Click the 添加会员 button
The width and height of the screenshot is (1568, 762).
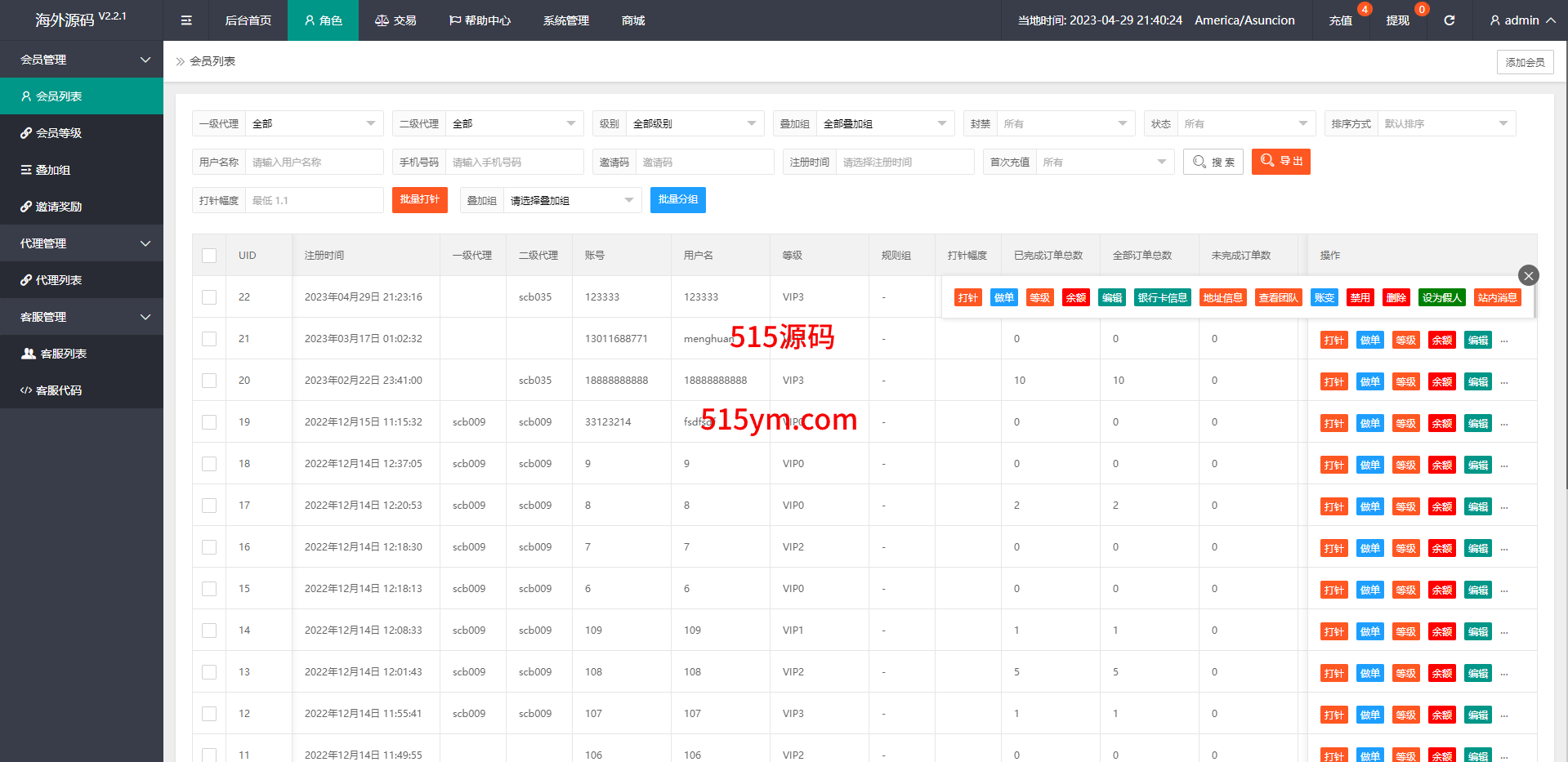pyautogui.click(x=1525, y=62)
